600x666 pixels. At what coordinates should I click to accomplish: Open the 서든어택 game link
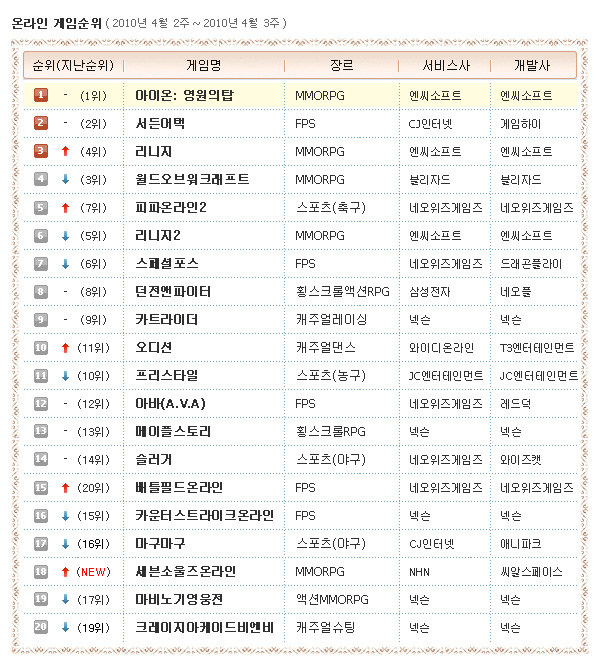click(160, 123)
